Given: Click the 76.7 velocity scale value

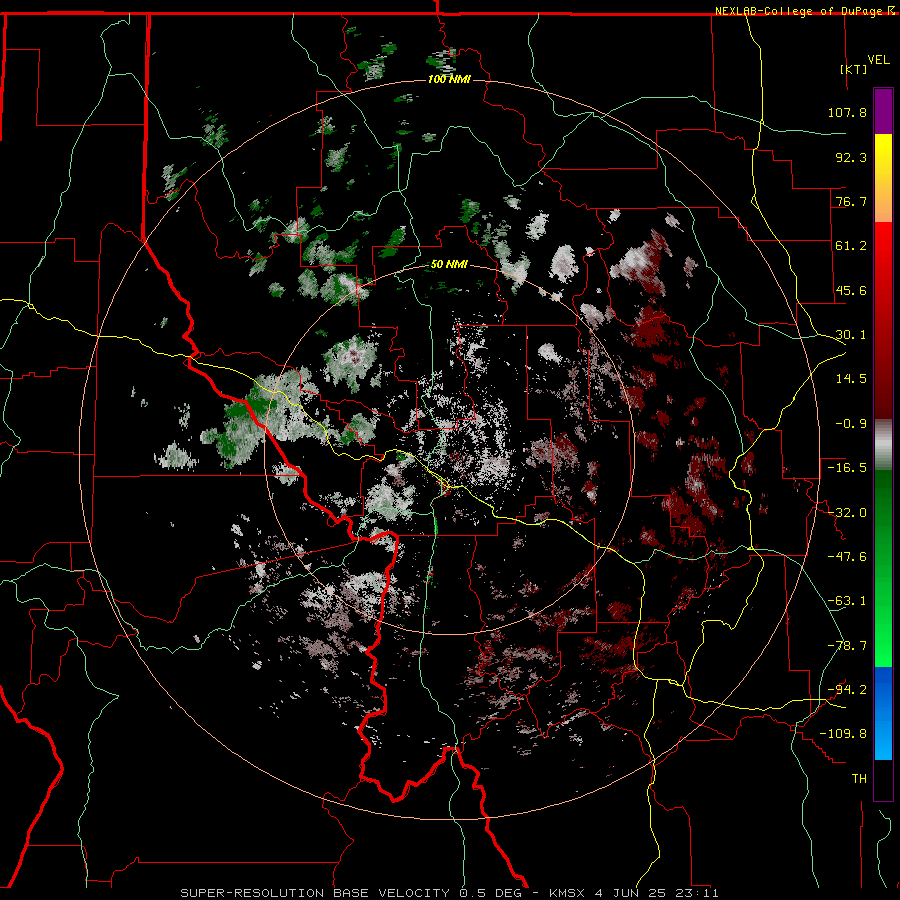Looking at the screenshot, I should pyautogui.click(x=851, y=201).
